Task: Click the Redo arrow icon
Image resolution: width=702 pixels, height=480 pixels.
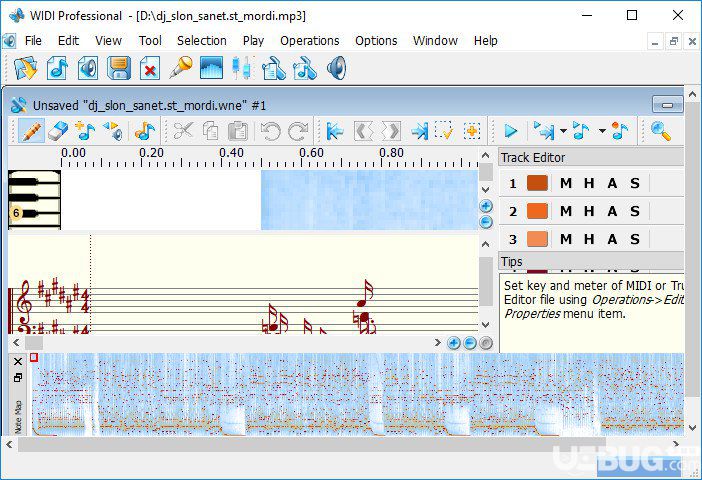Action: (x=298, y=131)
